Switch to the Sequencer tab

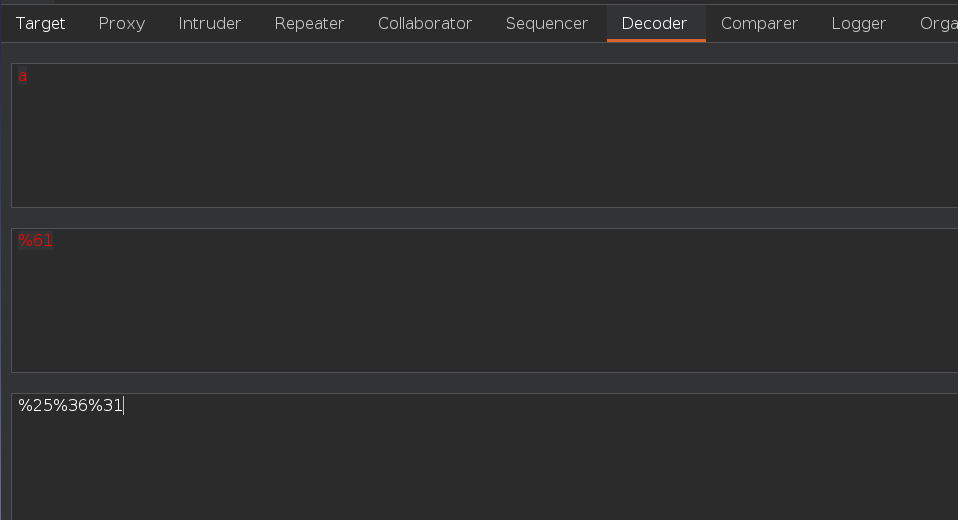pyautogui.click(x=547, y=23)
